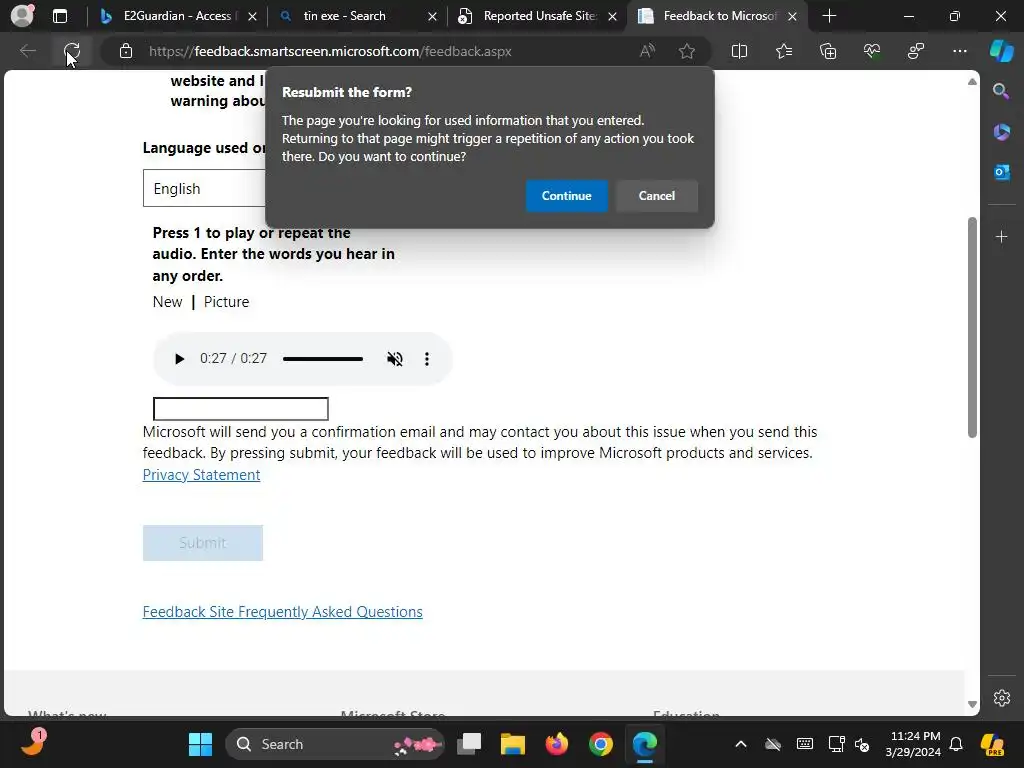Open the display and network tray icon
This screenshot has width=1024, height=768.
click(x=836, y=744)
